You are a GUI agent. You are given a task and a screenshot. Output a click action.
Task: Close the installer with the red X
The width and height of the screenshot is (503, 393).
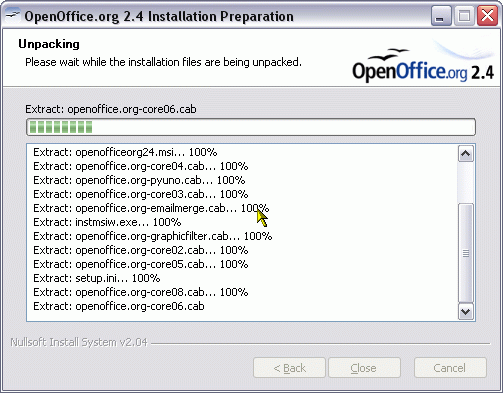click(487, 16)
